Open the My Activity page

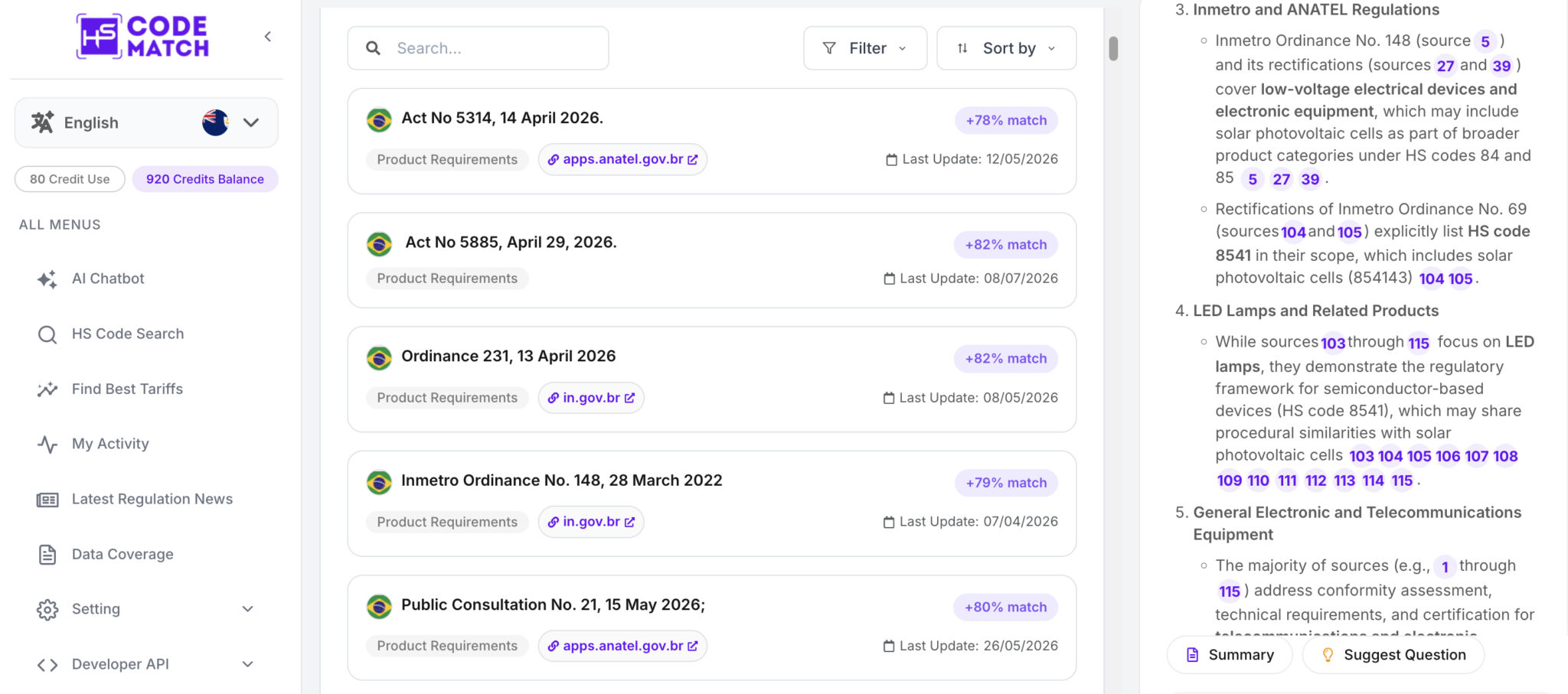[110, 444]
